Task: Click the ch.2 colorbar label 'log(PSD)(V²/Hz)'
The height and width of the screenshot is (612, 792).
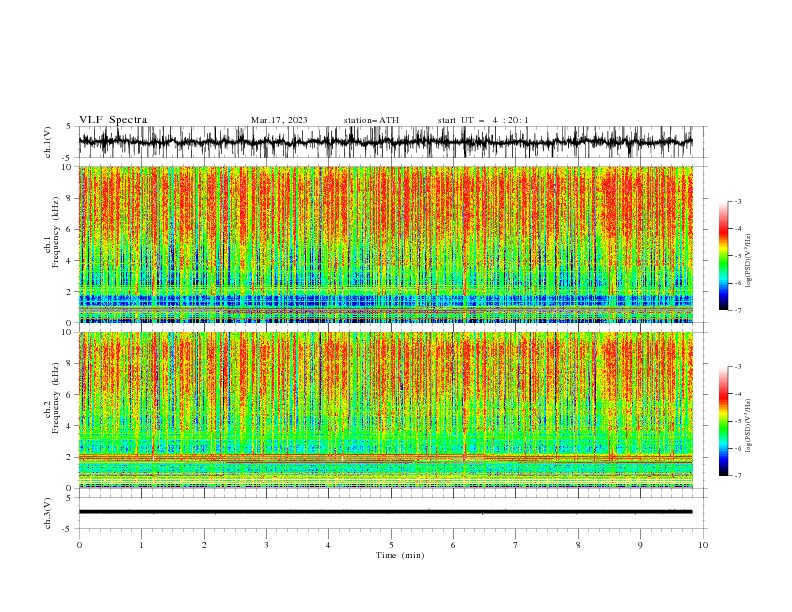Action: 749,426
